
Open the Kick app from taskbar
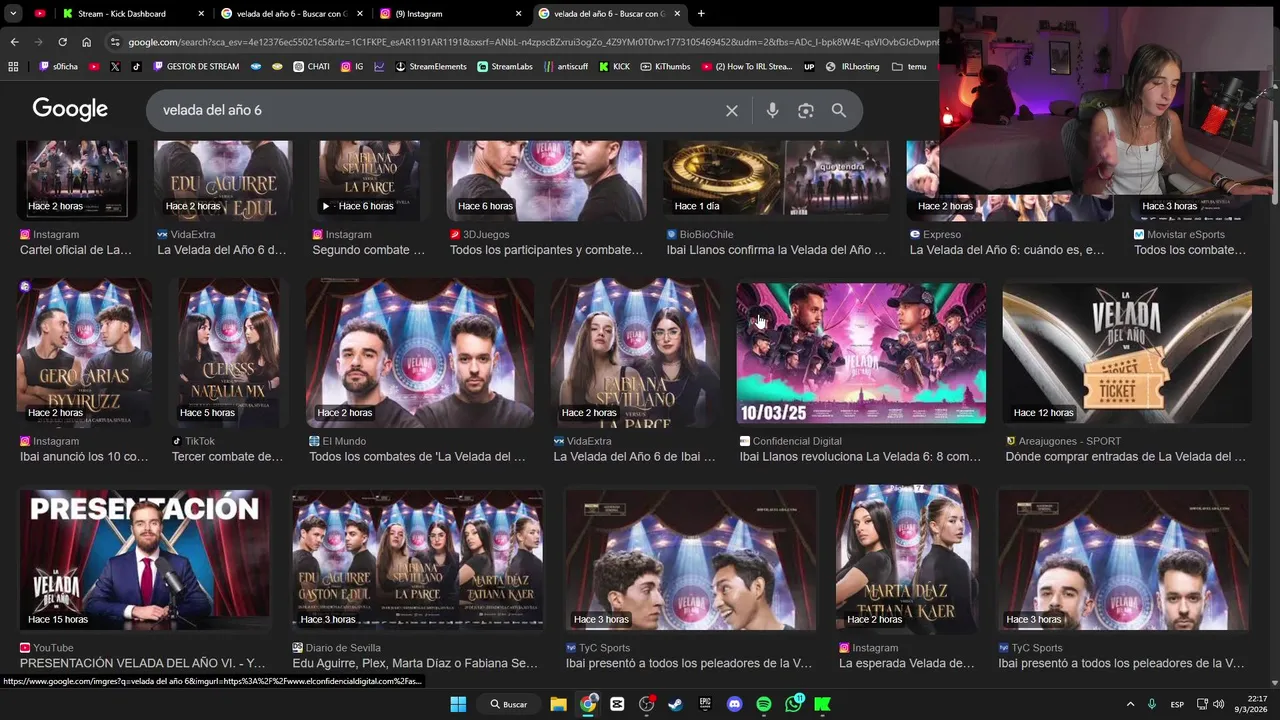822,704
